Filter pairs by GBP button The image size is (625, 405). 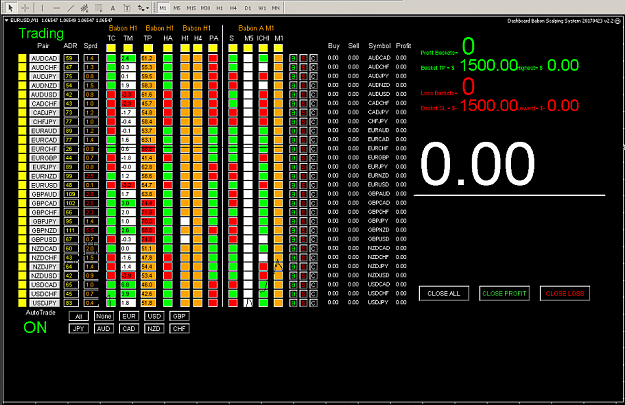tap(179, 317)
